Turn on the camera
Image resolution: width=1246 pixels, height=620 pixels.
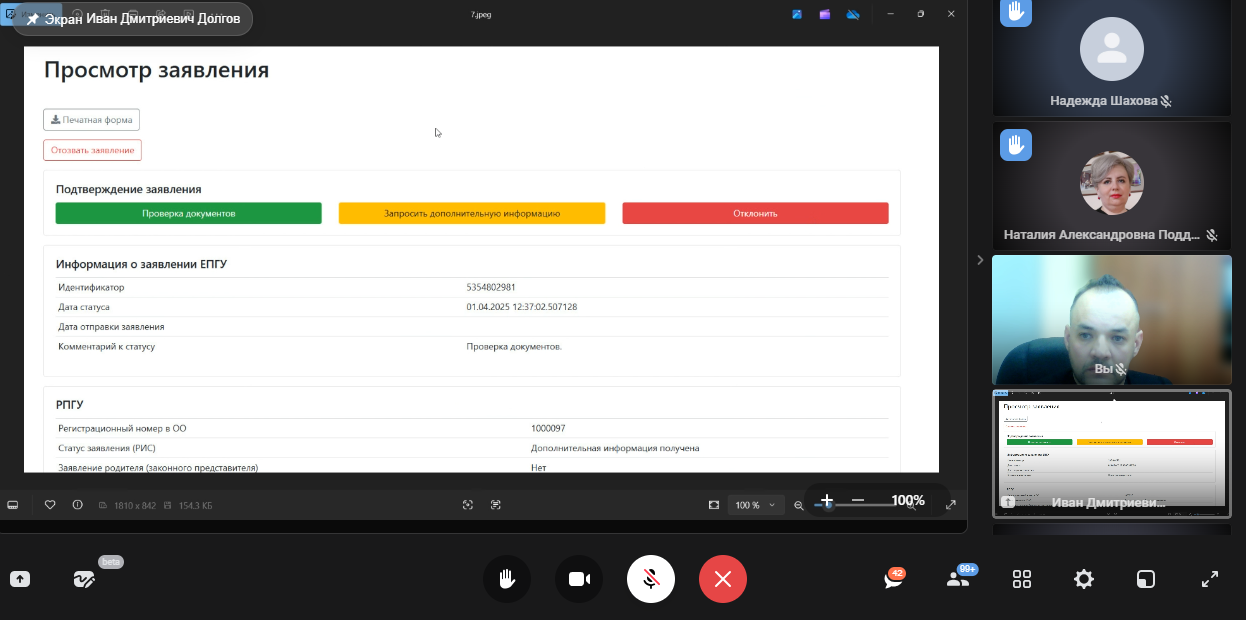579,579
